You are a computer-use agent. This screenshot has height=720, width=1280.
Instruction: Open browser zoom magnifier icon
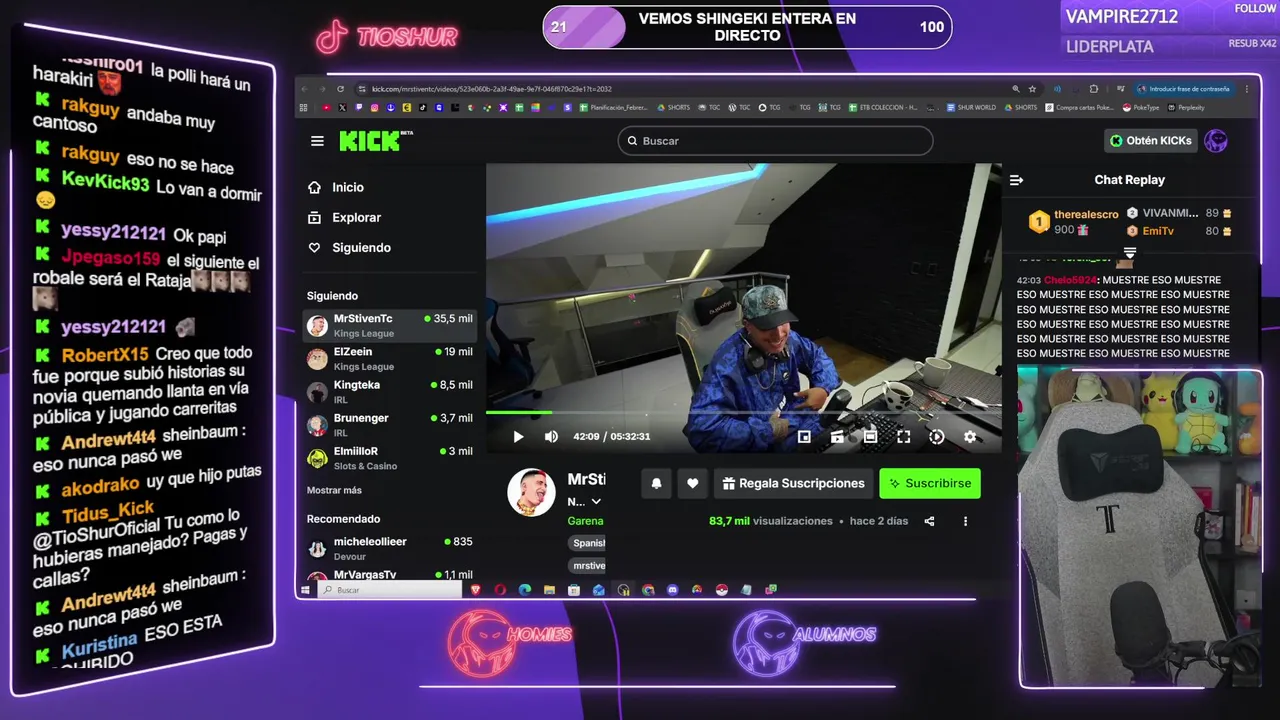click(1016, 89)
